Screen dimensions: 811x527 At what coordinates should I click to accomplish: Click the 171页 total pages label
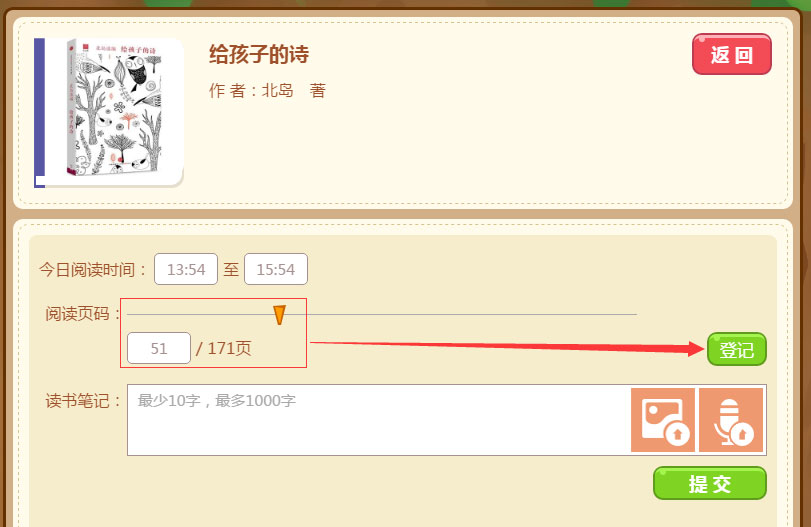pos(229,348)
